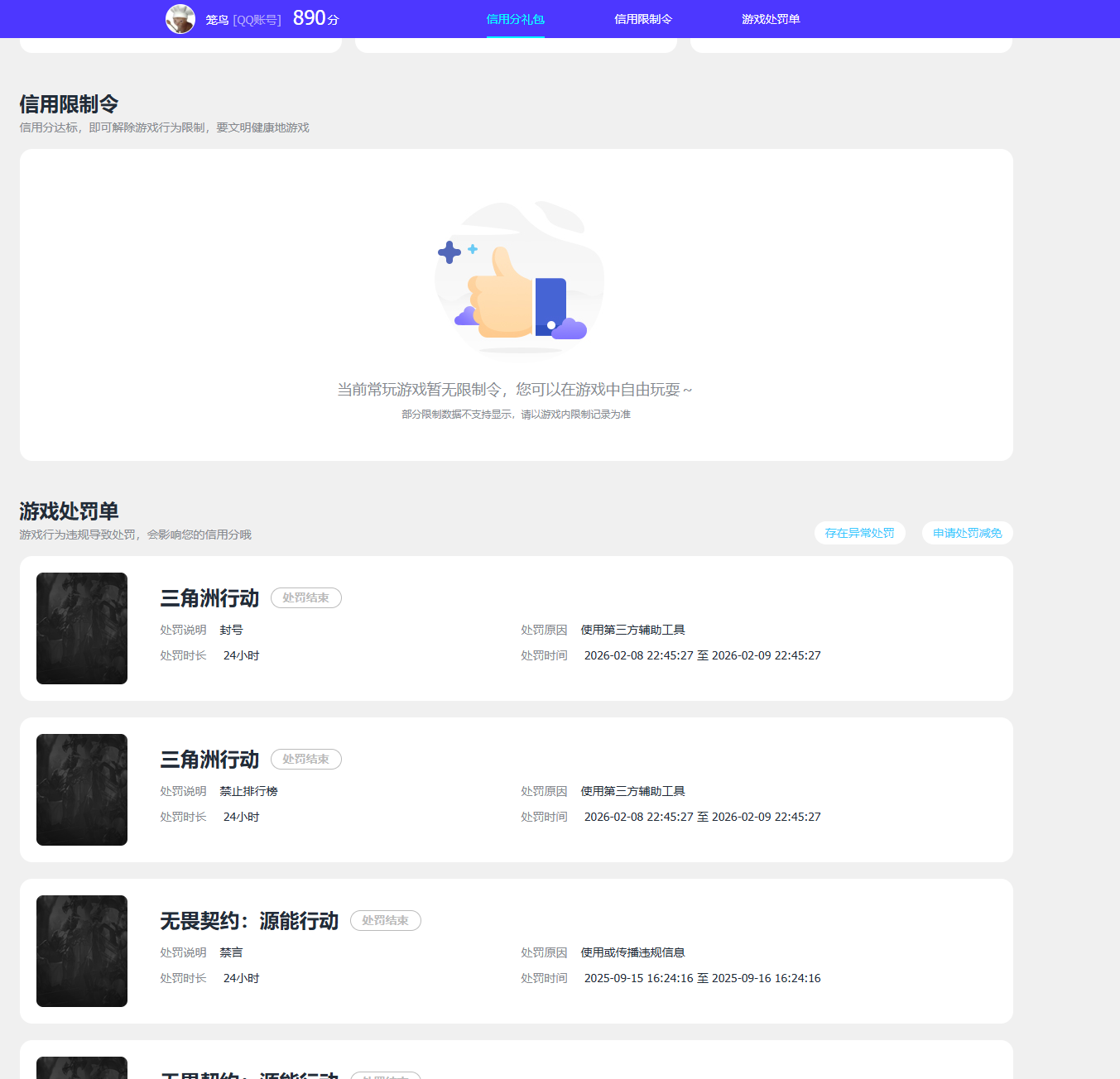Click thumbnail of 禁止排行榜 penalty record
This screenshot has width=1120, height=1079.
pos(82,789)
